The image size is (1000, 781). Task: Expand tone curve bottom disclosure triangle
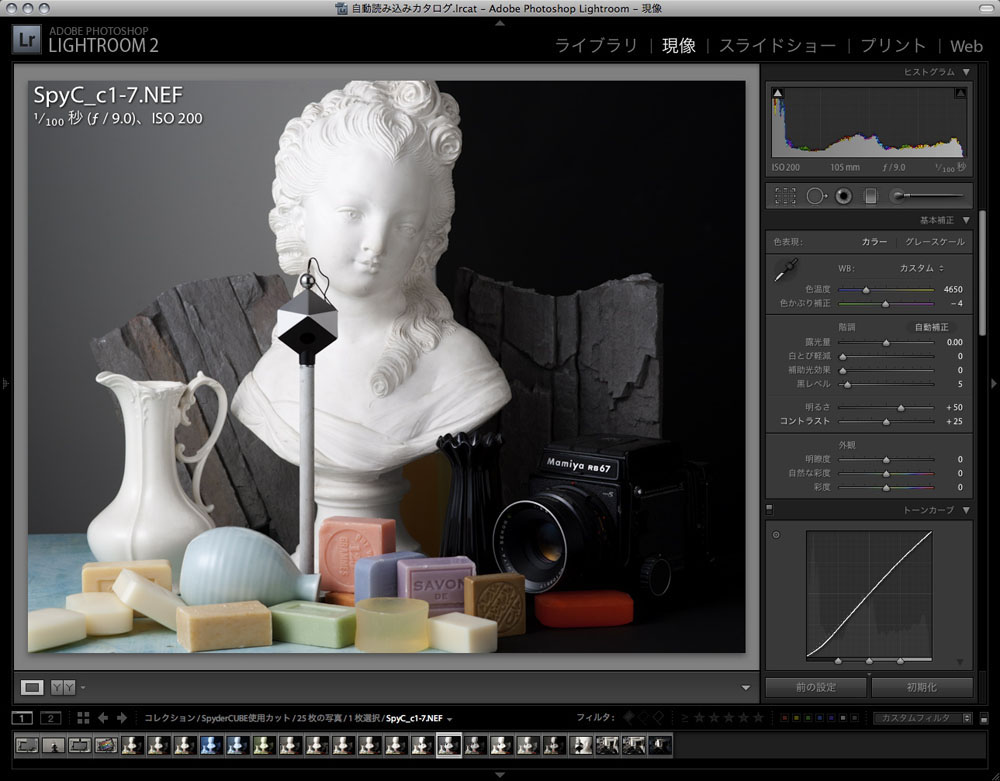tap(960, 663)
